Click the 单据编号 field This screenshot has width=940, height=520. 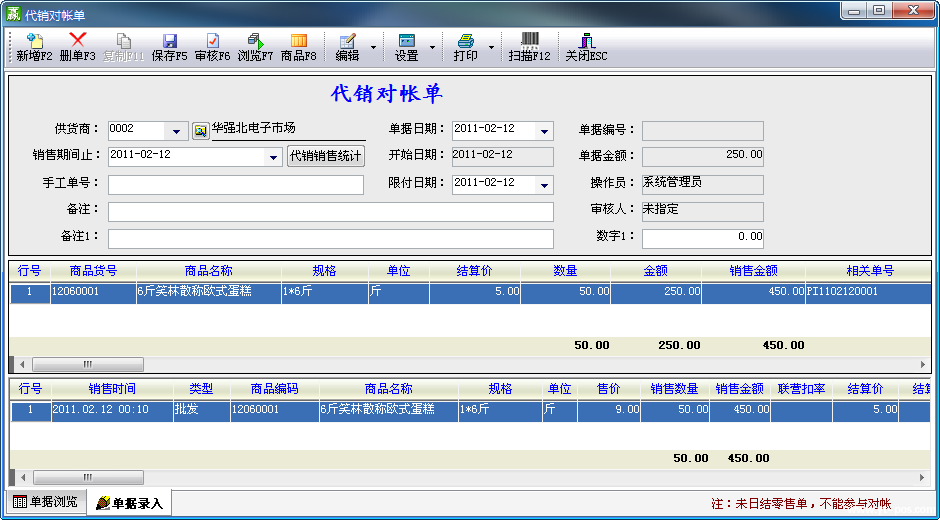coord(703,131)
